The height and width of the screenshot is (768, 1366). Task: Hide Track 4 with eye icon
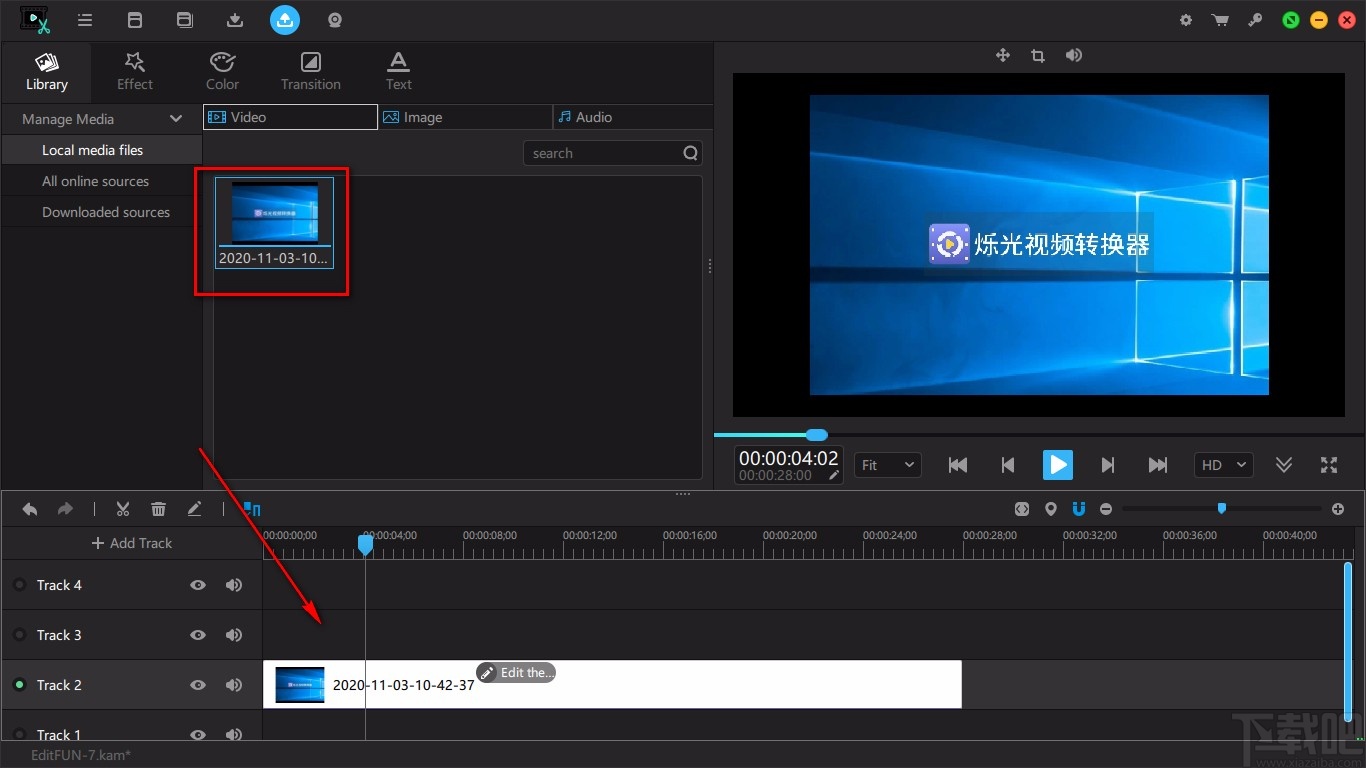coord(198,585)
